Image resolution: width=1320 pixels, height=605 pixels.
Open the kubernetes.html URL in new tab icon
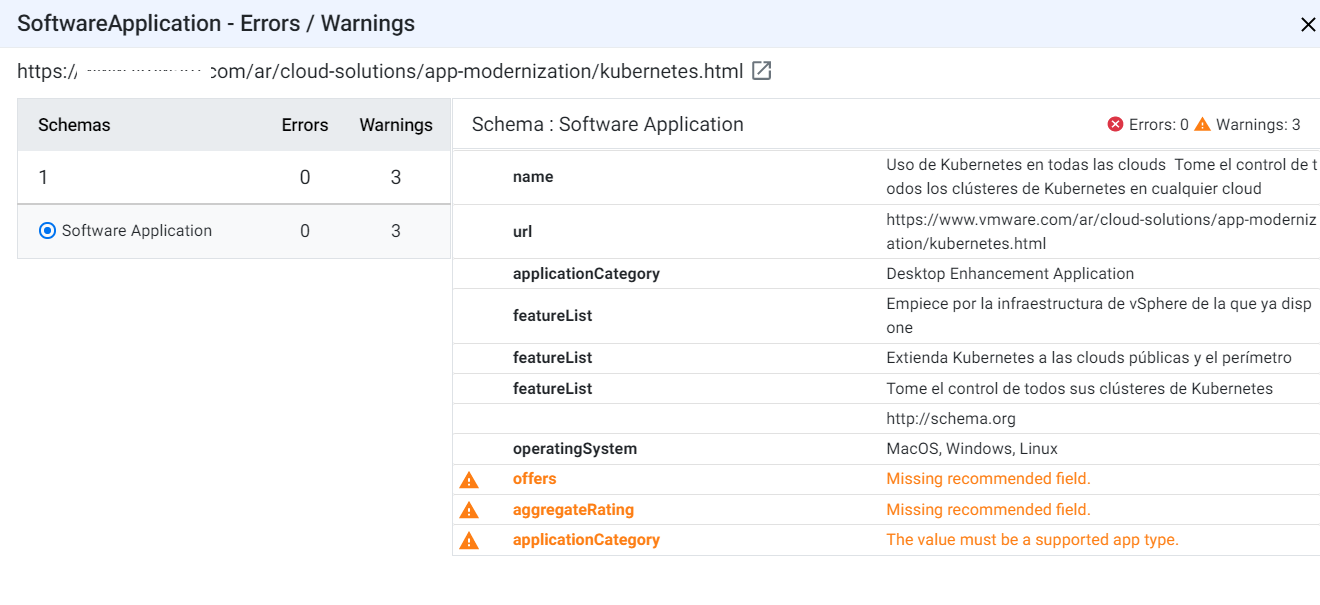point(762,71)
